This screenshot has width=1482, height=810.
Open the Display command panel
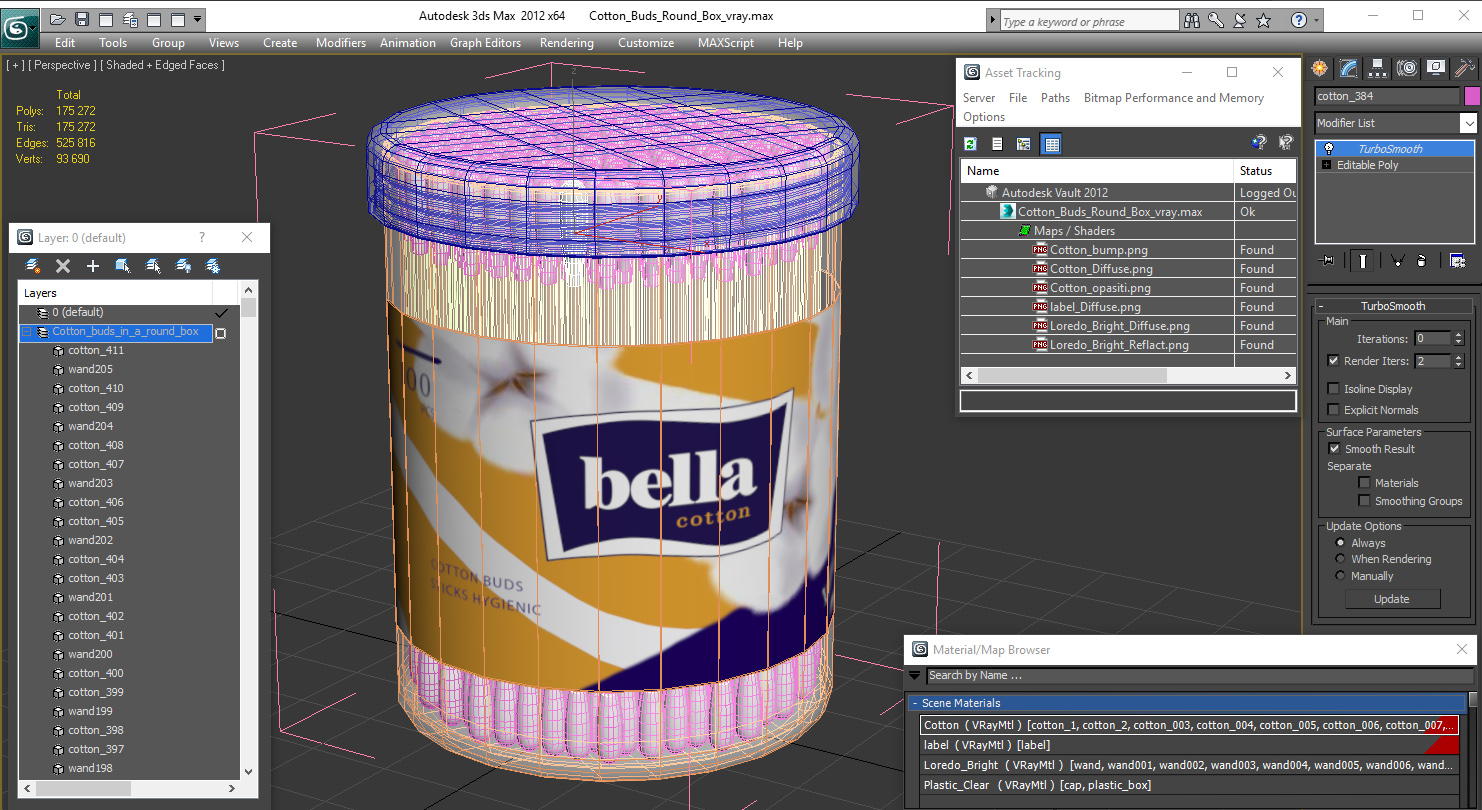(x=1436, y=68)
